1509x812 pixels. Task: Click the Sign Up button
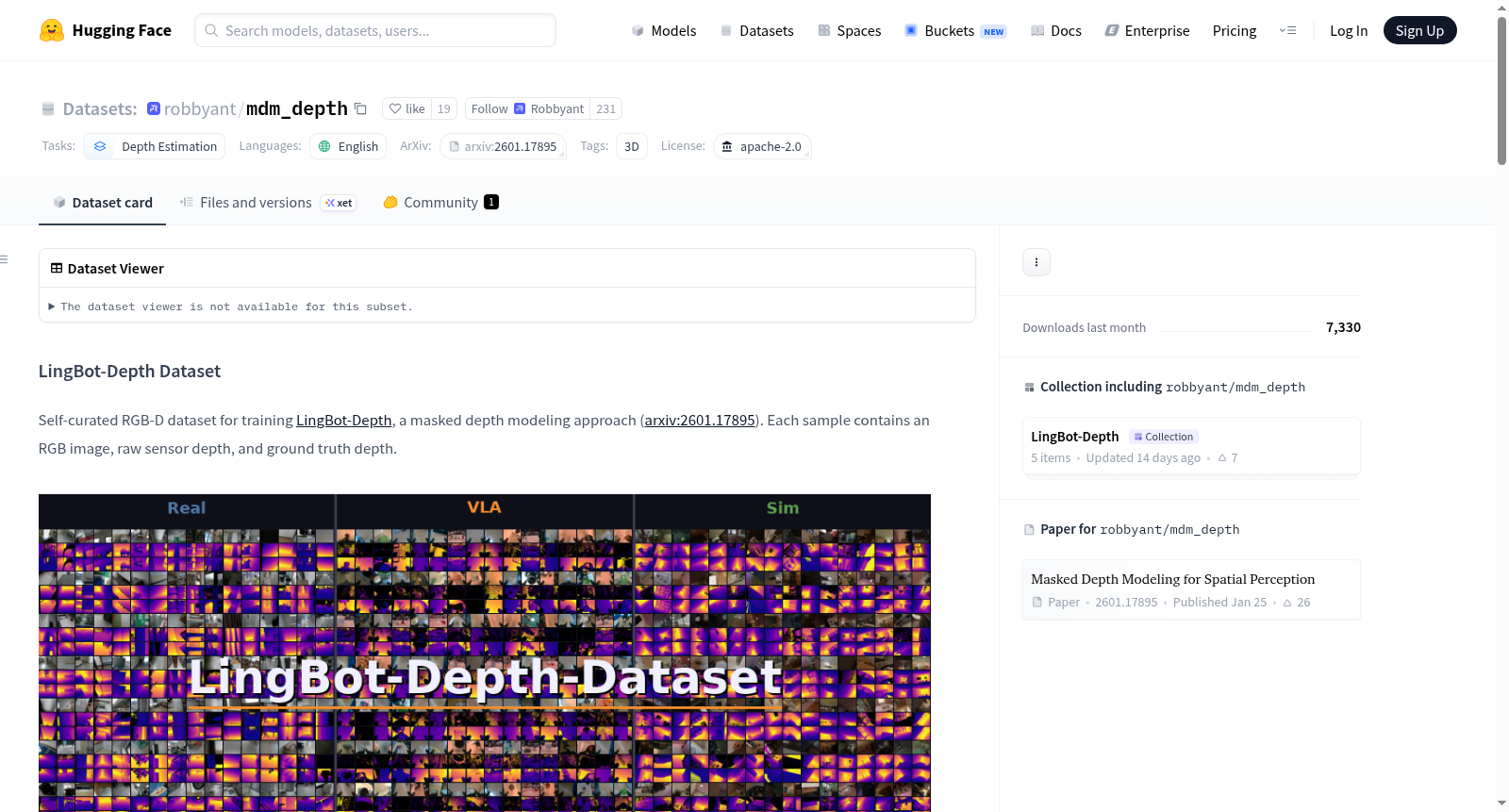coord(1419,30)
